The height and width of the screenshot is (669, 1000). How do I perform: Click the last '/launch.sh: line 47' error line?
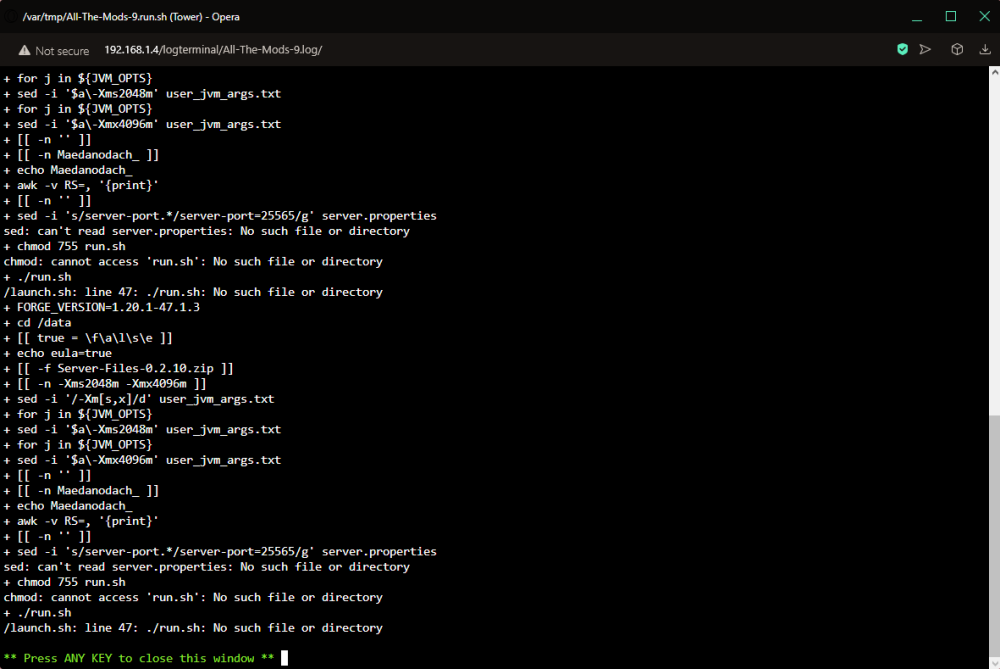point(193,628)
